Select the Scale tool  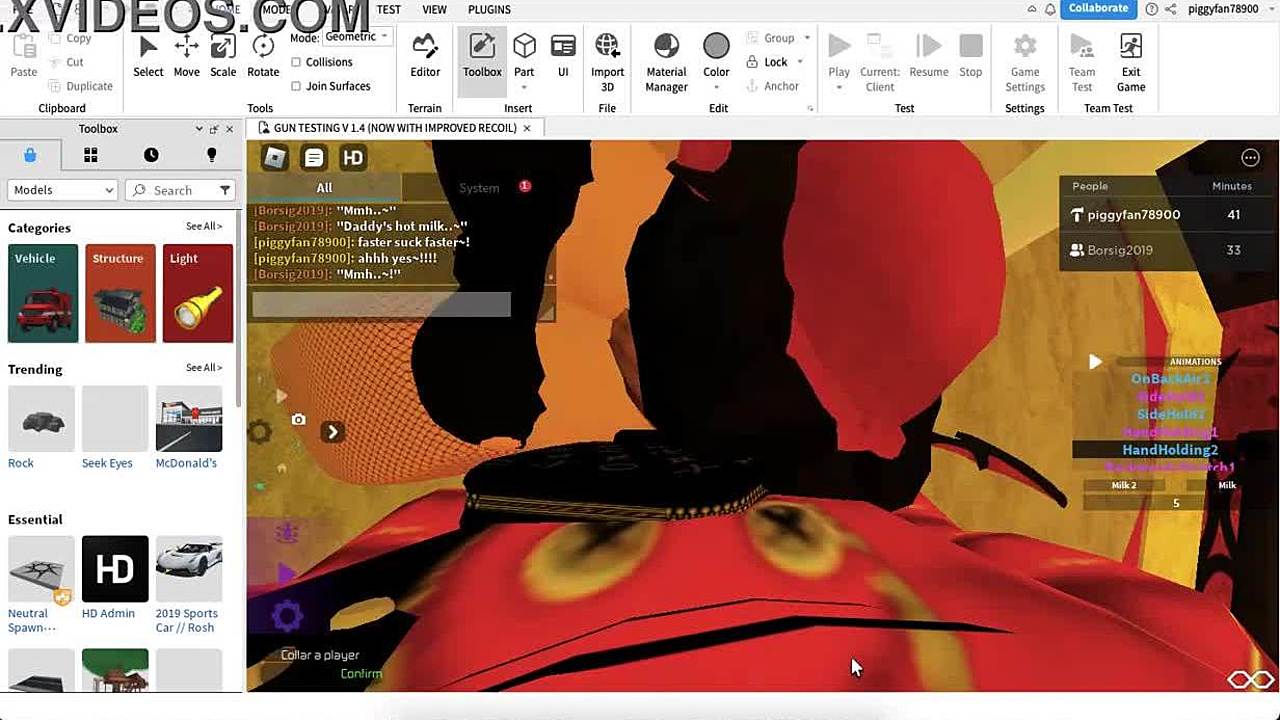point(223,56)
